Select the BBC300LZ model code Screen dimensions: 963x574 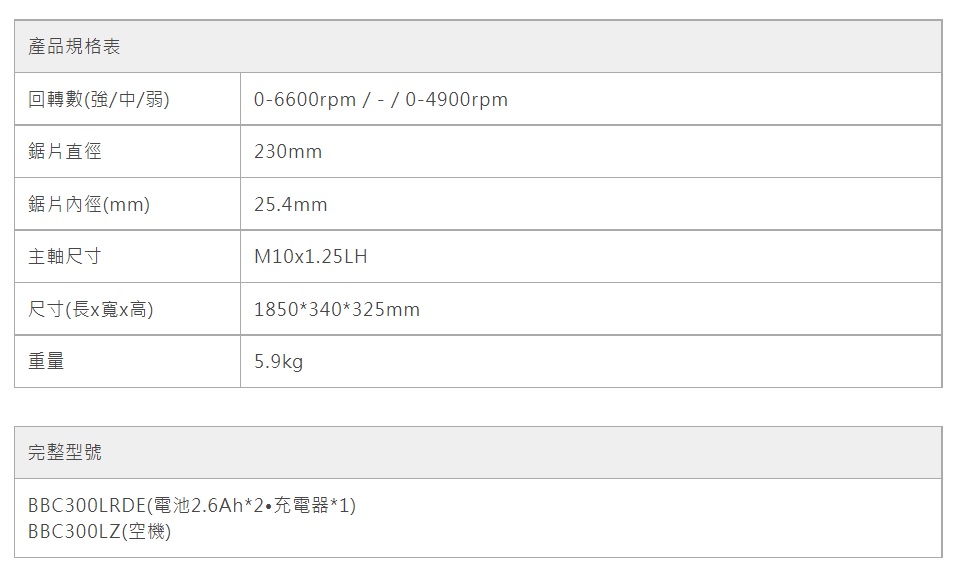coord(75,532)
